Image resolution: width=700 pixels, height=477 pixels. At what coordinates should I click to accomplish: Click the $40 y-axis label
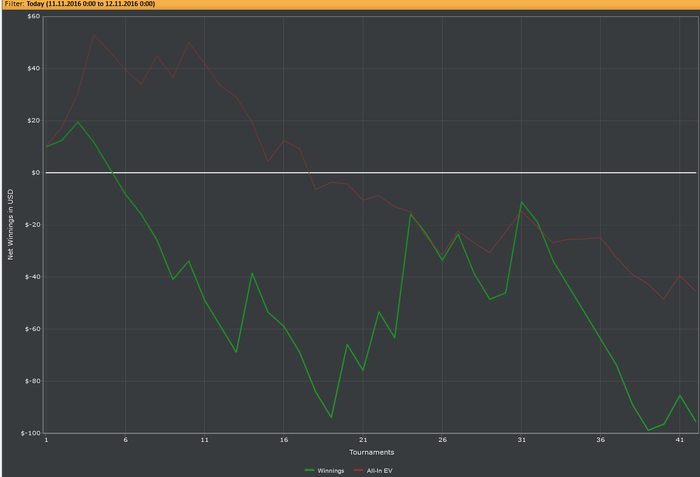tap(33, 68)
